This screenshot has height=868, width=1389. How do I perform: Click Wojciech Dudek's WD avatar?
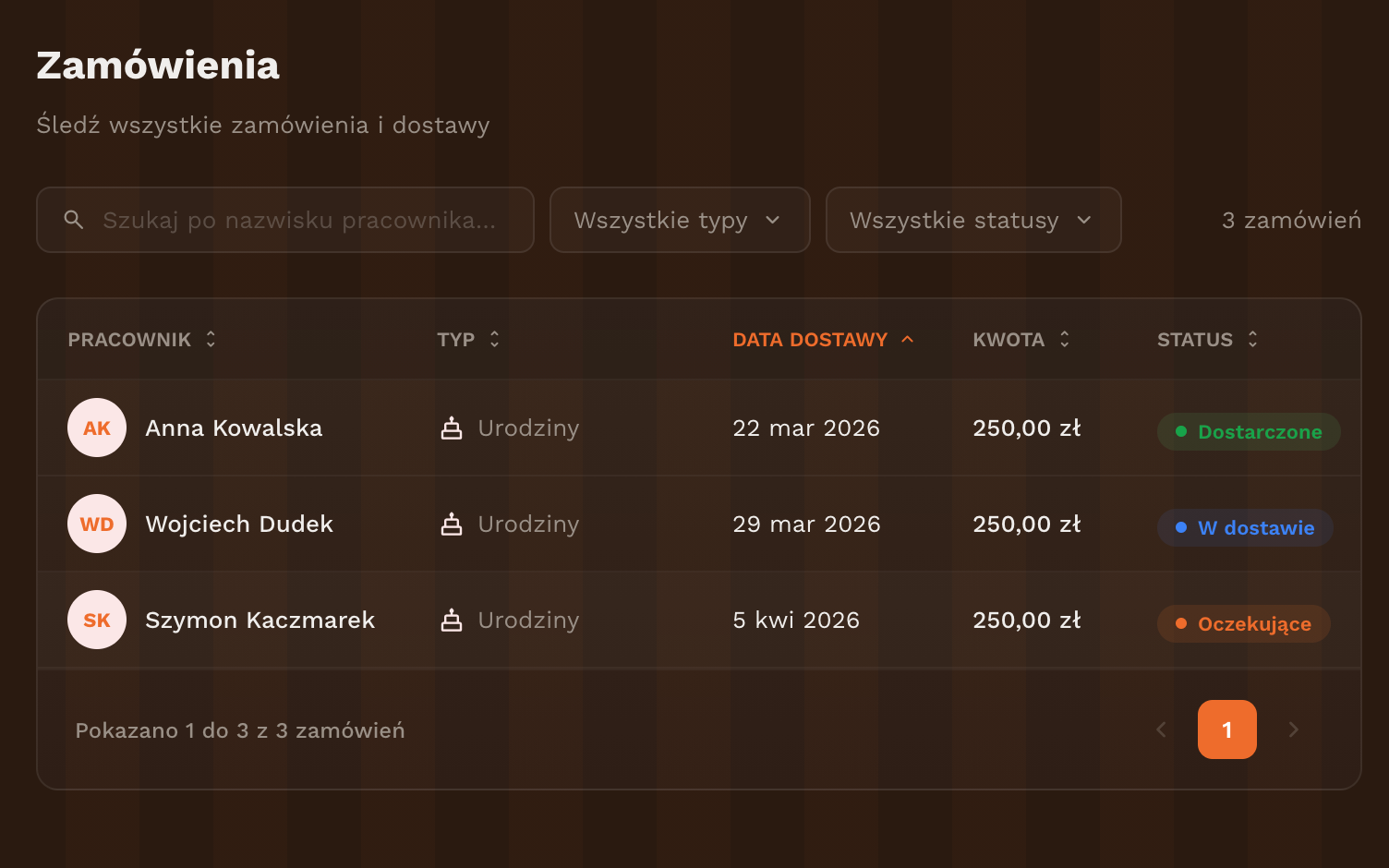pos(97,524)
